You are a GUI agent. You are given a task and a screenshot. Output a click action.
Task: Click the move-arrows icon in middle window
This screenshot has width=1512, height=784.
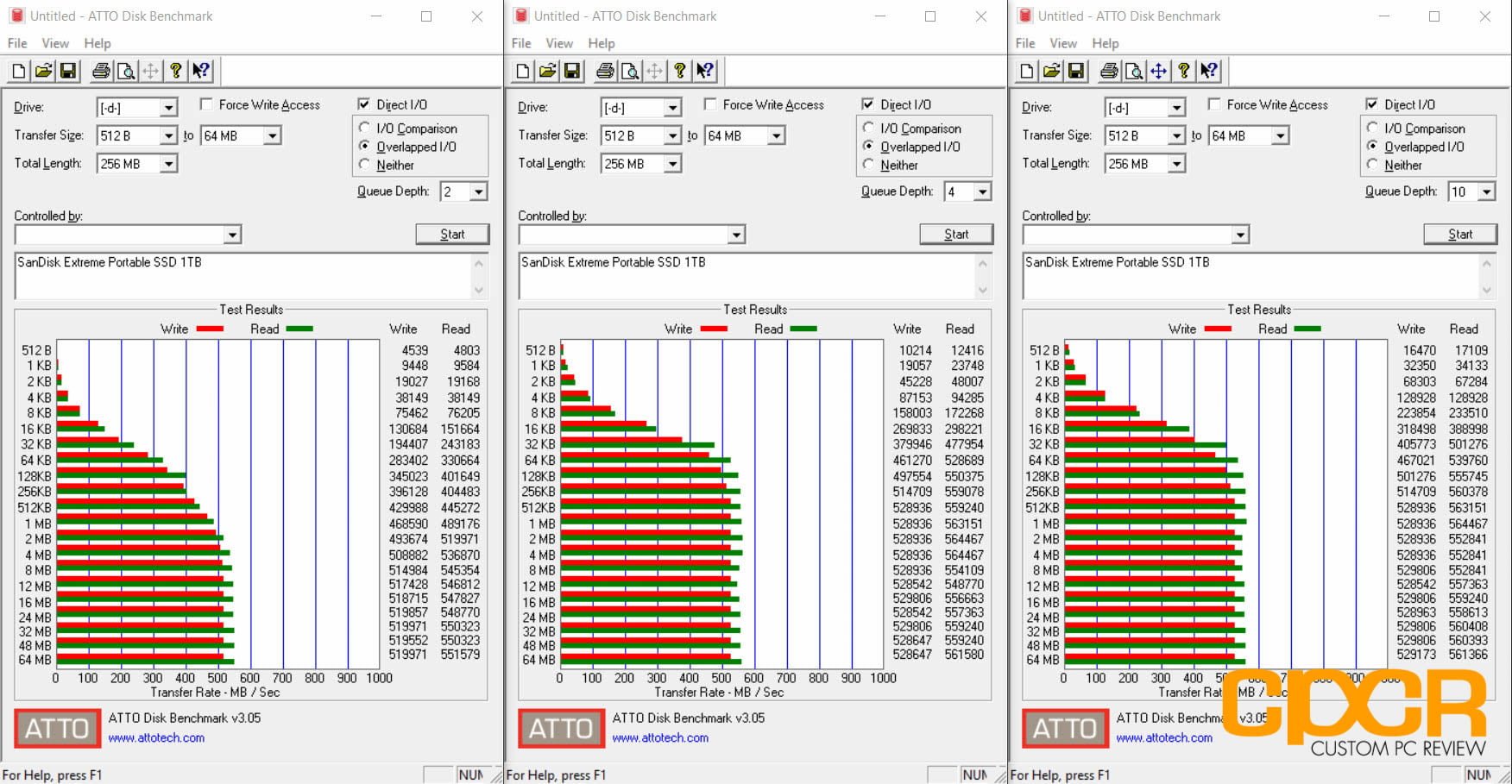[654, 71]
